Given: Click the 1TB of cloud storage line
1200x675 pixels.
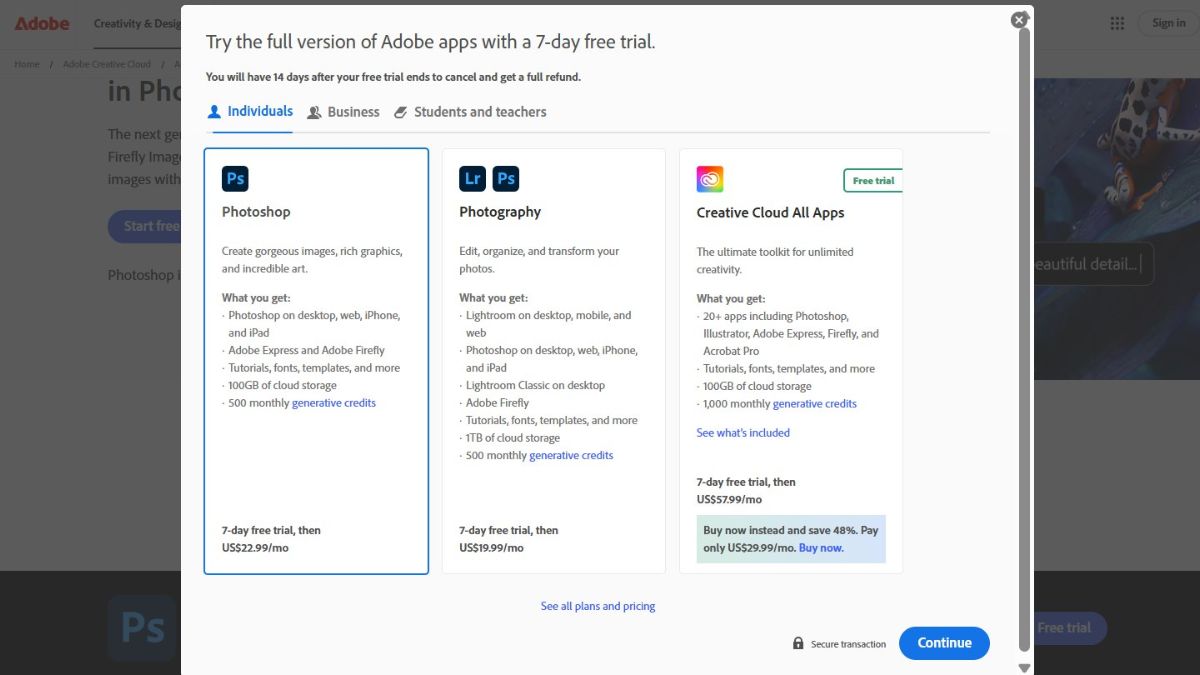Looking at the screenshot, I should point(513,438).
